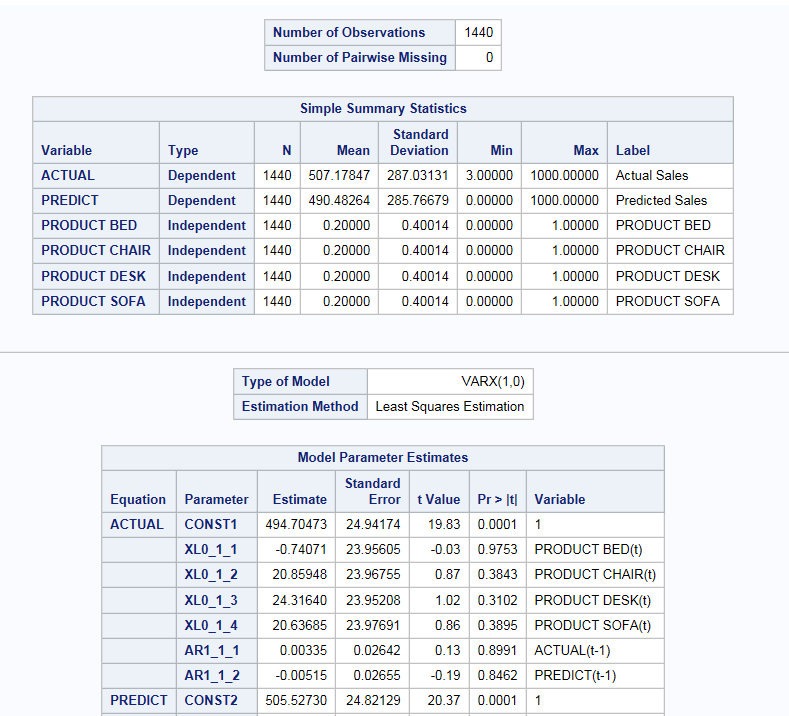789x716 pixels.
Task: Click the Model Parameter Estimates title
Action: tap(383, 457)
